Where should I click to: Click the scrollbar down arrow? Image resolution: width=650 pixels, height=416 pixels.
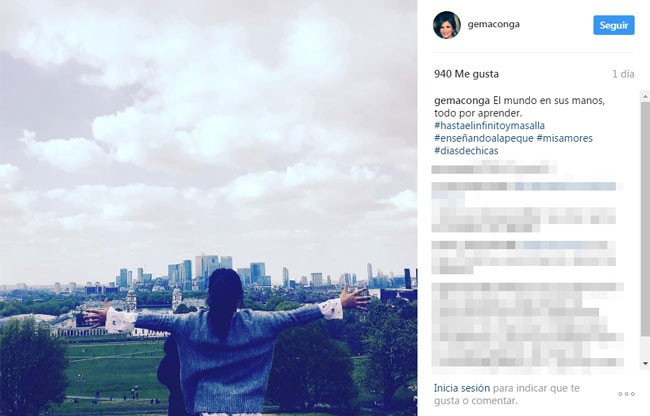(645, 364)
